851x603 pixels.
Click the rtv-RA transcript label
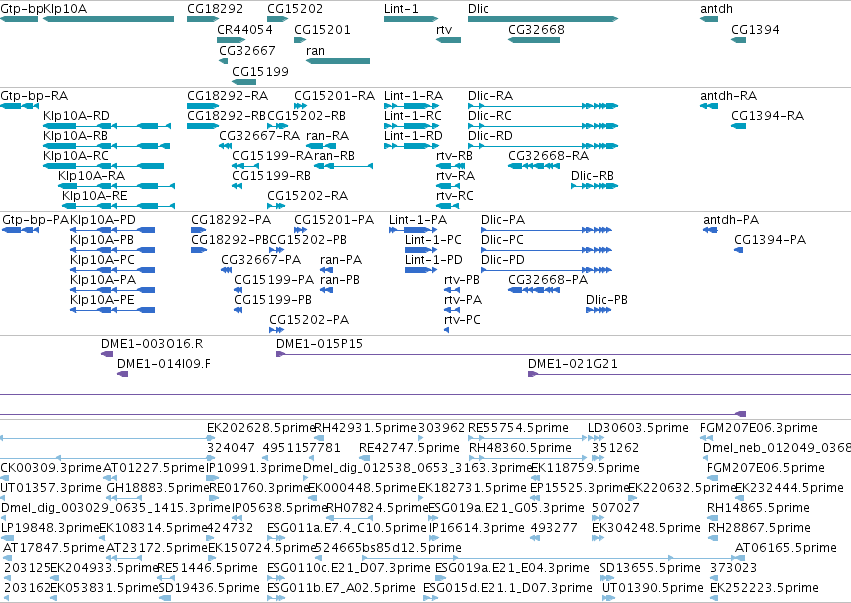point(455,175)
